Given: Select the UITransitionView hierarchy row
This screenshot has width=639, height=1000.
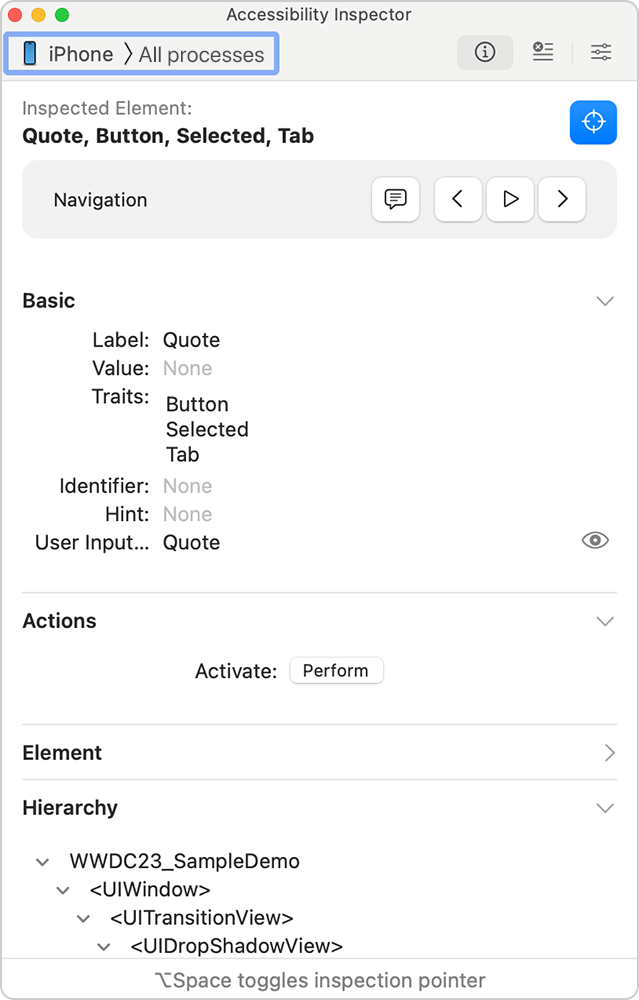Looking at the screenshot, I should point(201,918).
